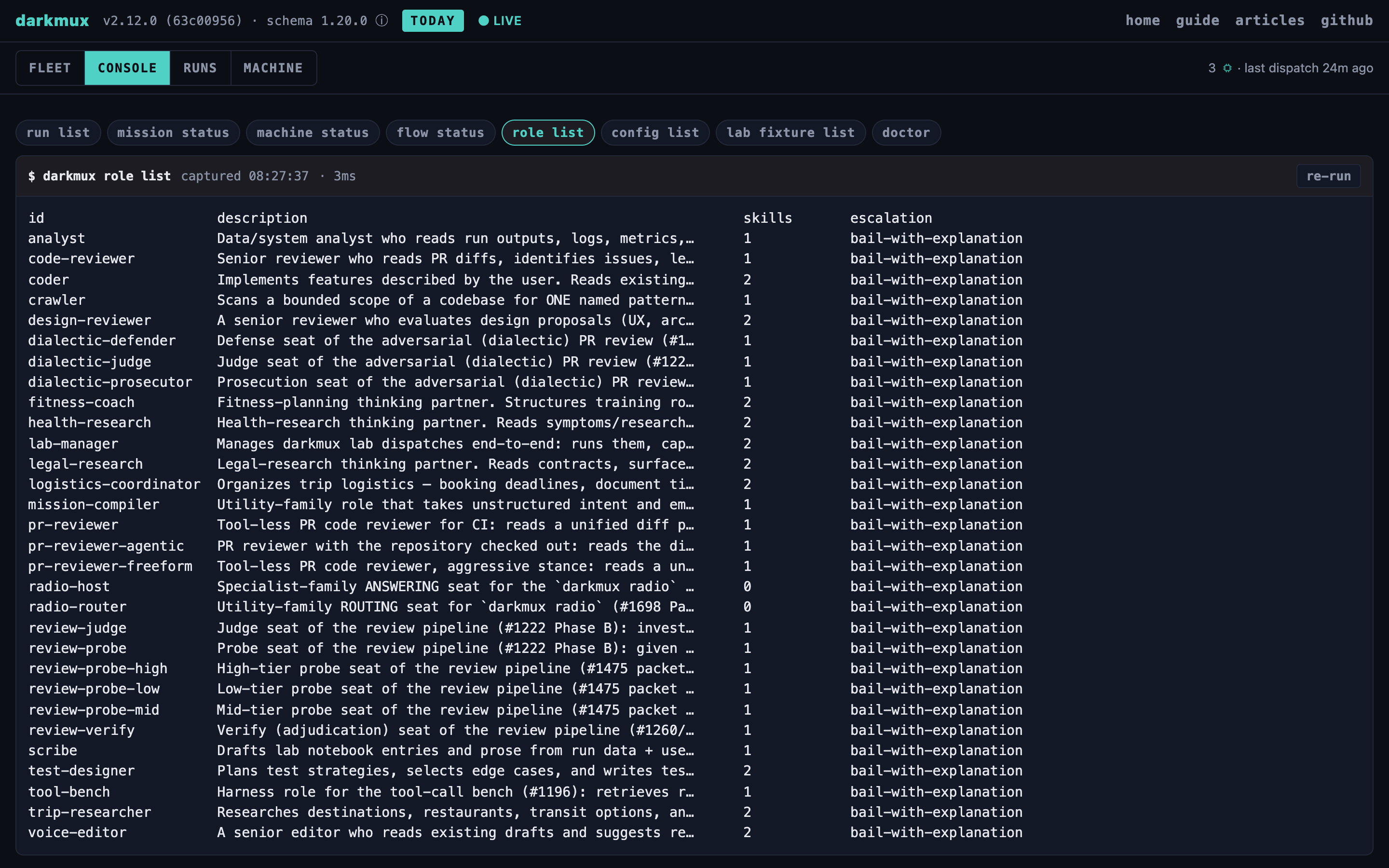Click the gear icon beside last dispatch
Image resolution: width=1389 pixels, height=868 pixels.
point(1227,68)
